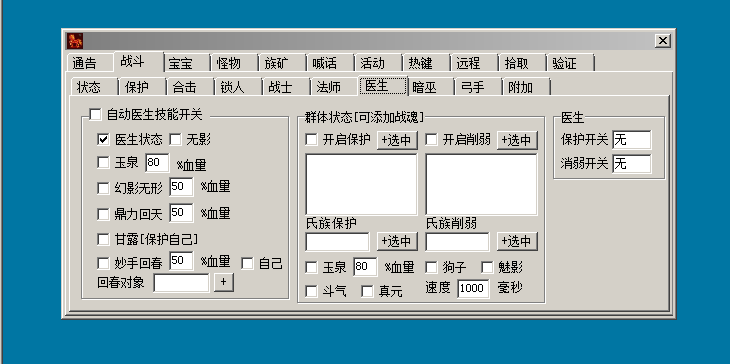This screenshot has height=364, width=730.
Task: Check the 开启保护 option
Action: tap(311, 139)
